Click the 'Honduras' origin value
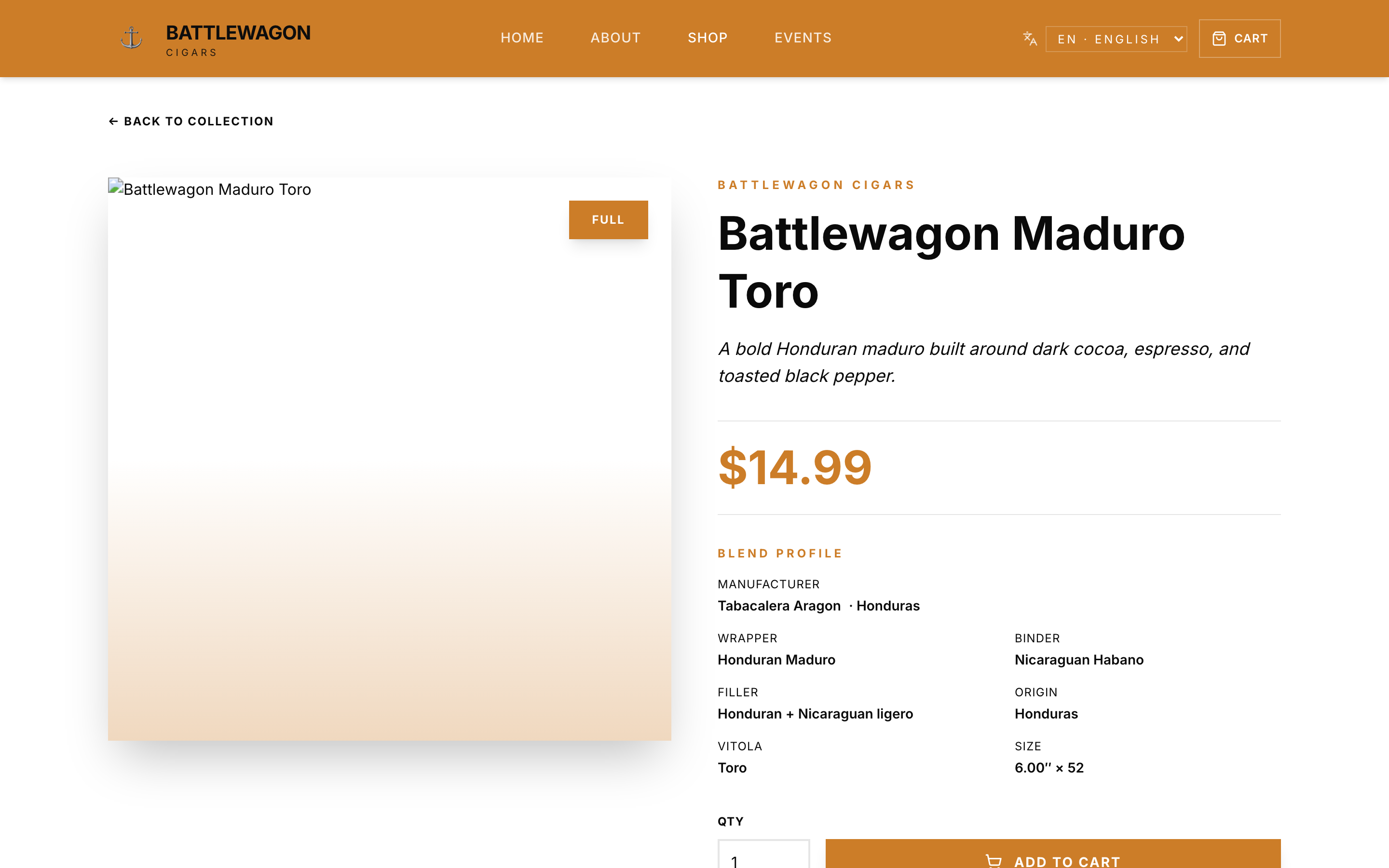Screen dimensions: 1389x868 click(1046, 714)
